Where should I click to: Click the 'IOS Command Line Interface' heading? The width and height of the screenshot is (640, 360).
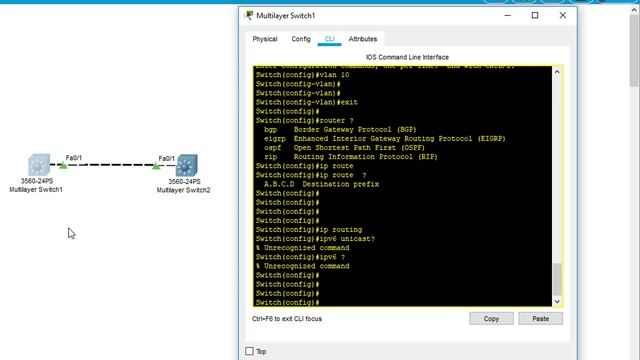pyautogui.click(x=407, y=57)
